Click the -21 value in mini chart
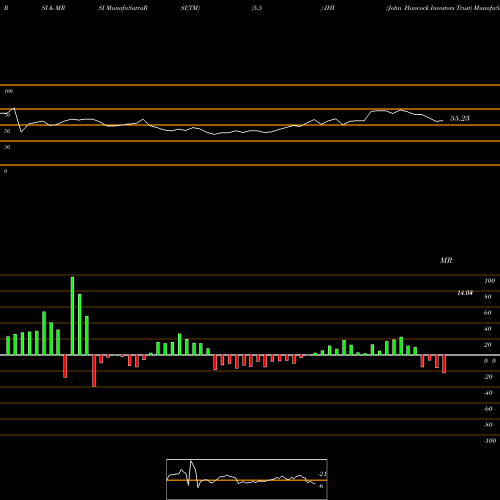This screenshot has width=500, height=500. point(322,474)
